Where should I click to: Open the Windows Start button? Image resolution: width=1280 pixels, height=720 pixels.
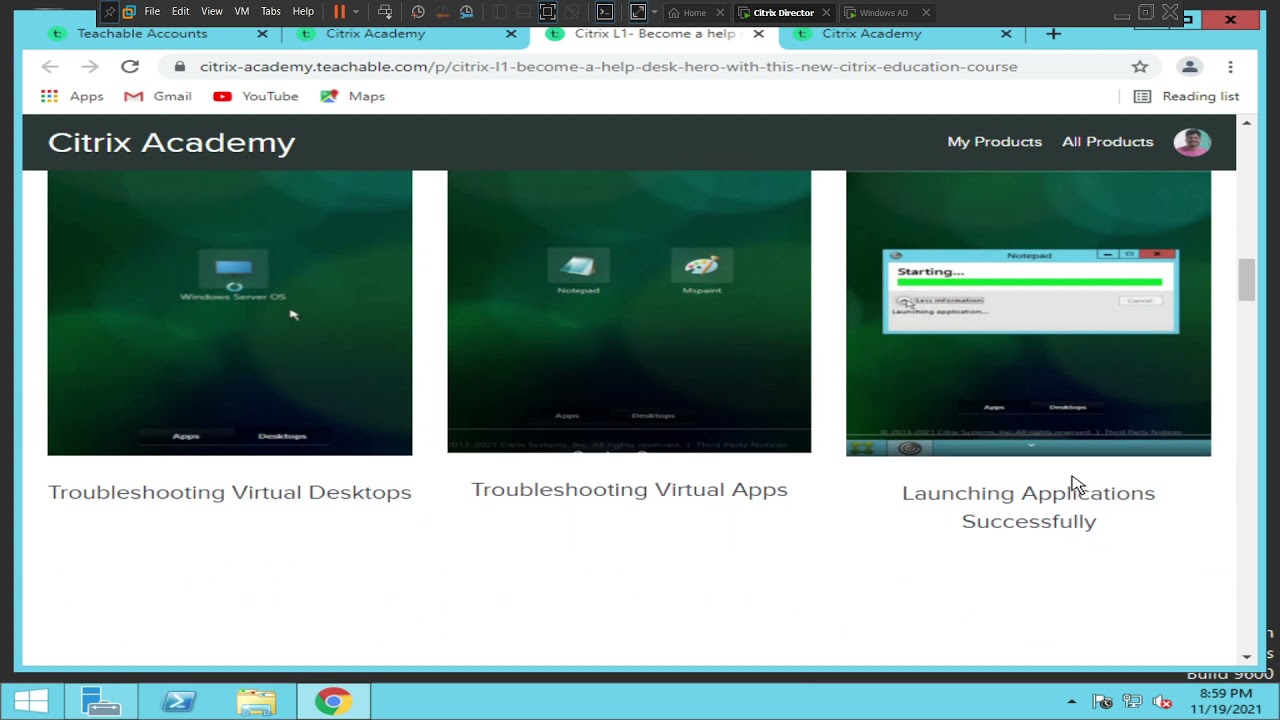point(31,702)
